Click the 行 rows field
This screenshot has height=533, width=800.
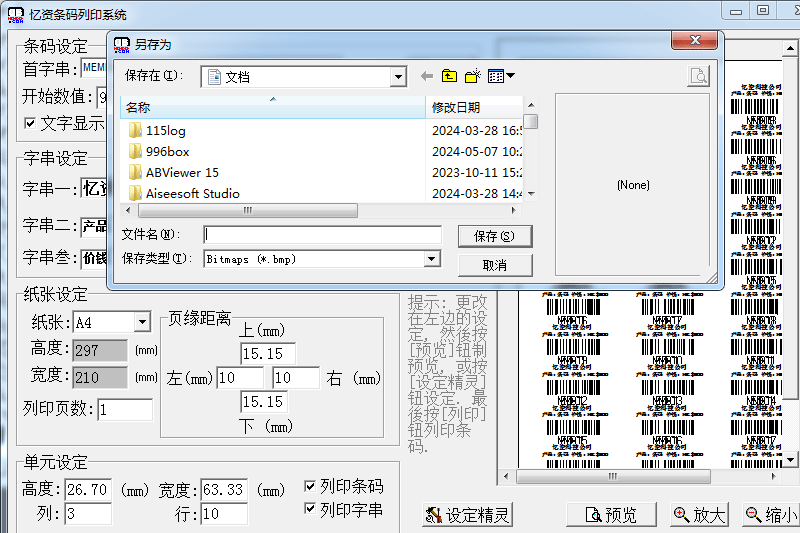[224, 513]
